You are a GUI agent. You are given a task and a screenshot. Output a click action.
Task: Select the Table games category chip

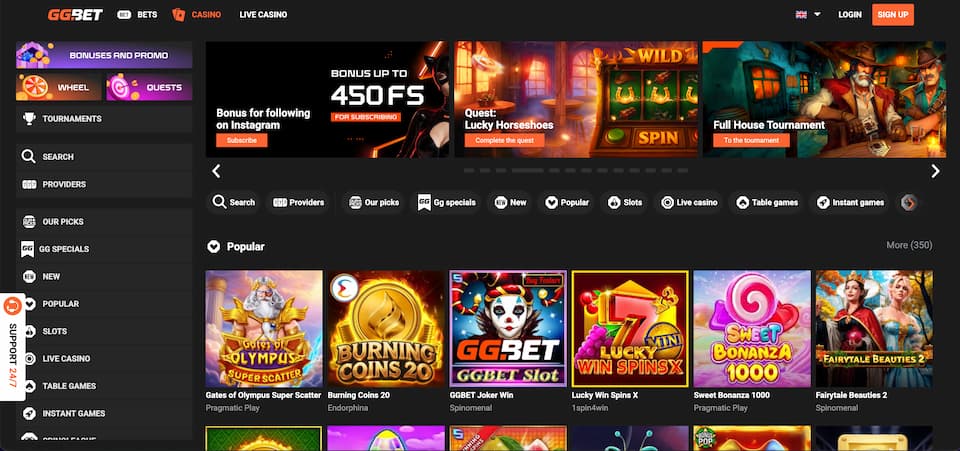click(767, 203)
